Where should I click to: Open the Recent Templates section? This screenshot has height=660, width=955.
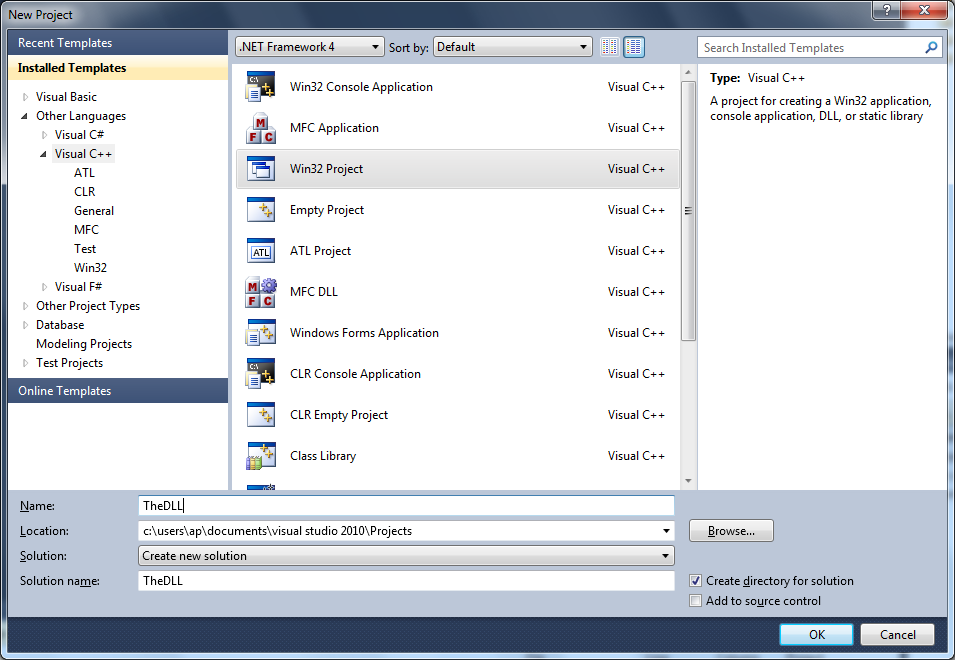point(118,43)
